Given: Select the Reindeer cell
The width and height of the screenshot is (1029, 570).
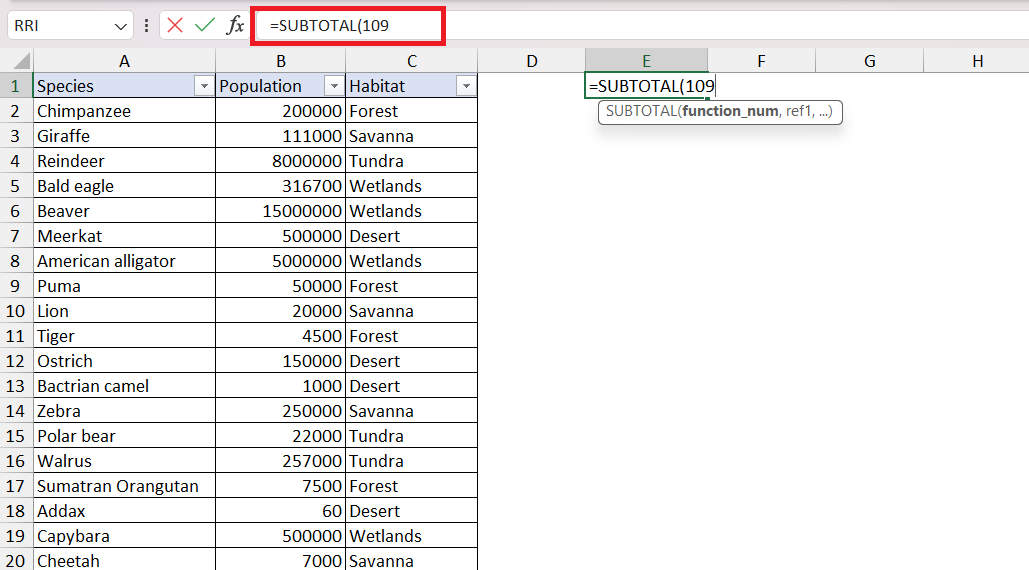Looking at the screenshot, I should click(125, 161).
